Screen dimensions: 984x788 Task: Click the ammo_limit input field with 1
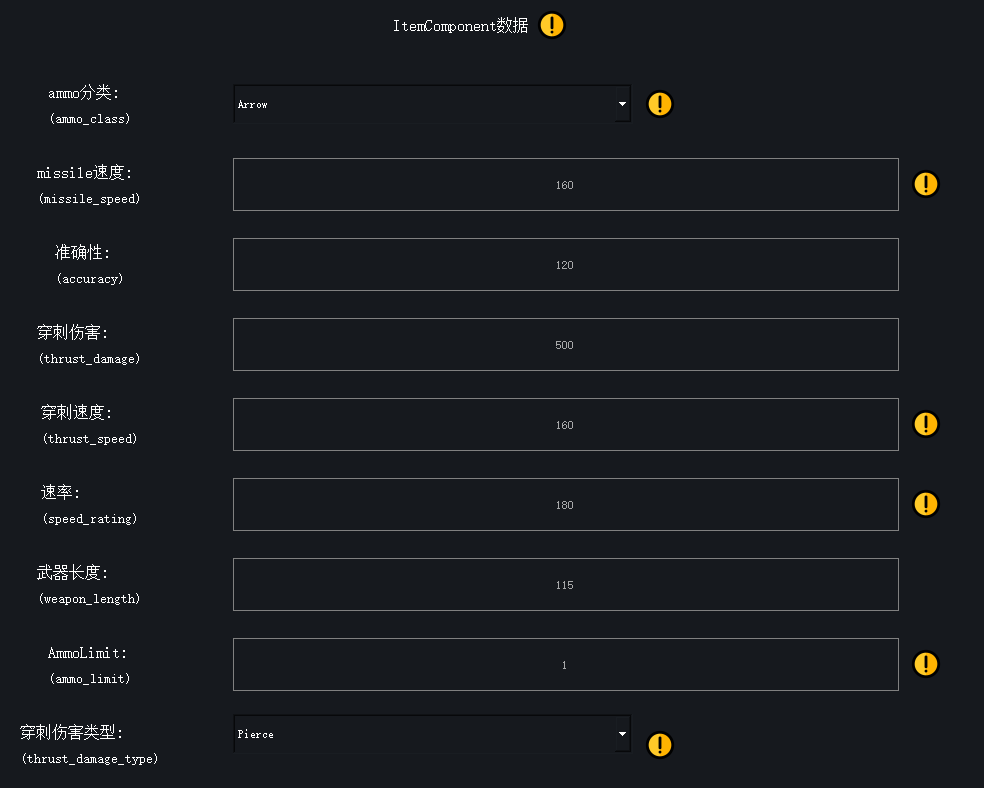[x=565, y=664]
